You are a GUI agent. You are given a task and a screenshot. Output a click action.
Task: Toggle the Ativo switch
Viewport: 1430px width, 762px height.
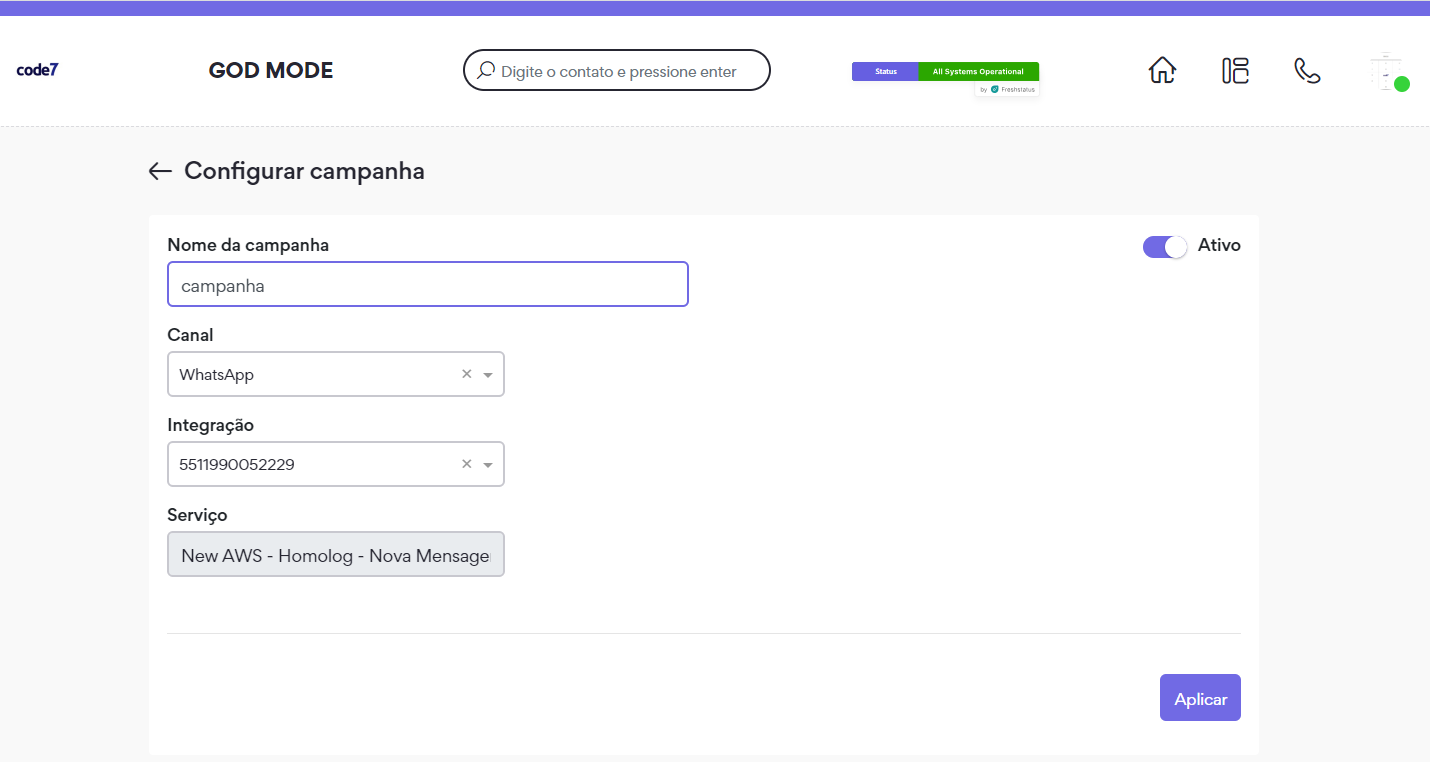[1164, 246]
